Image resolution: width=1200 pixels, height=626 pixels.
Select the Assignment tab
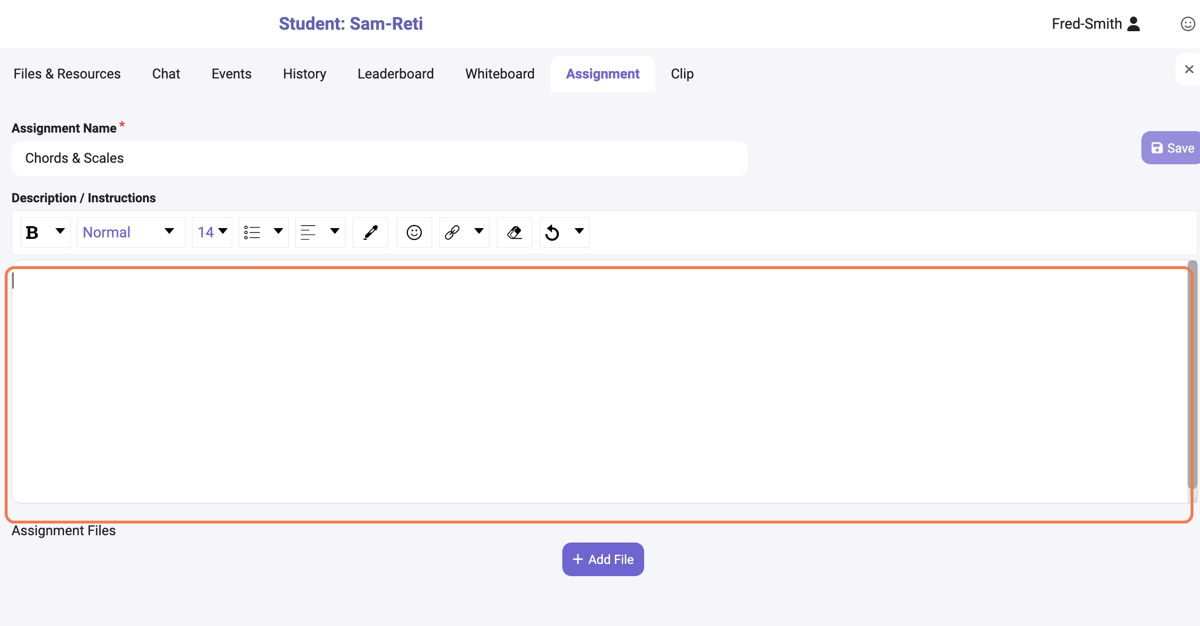[x=603, y=74]
